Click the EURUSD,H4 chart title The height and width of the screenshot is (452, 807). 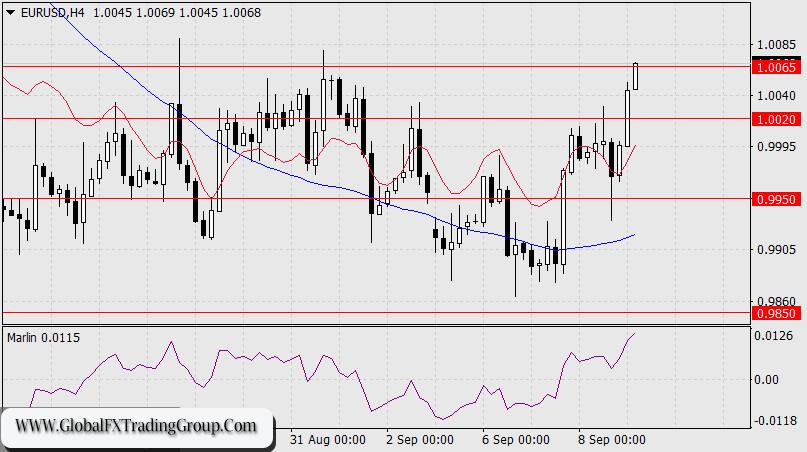tap(52, 13)
